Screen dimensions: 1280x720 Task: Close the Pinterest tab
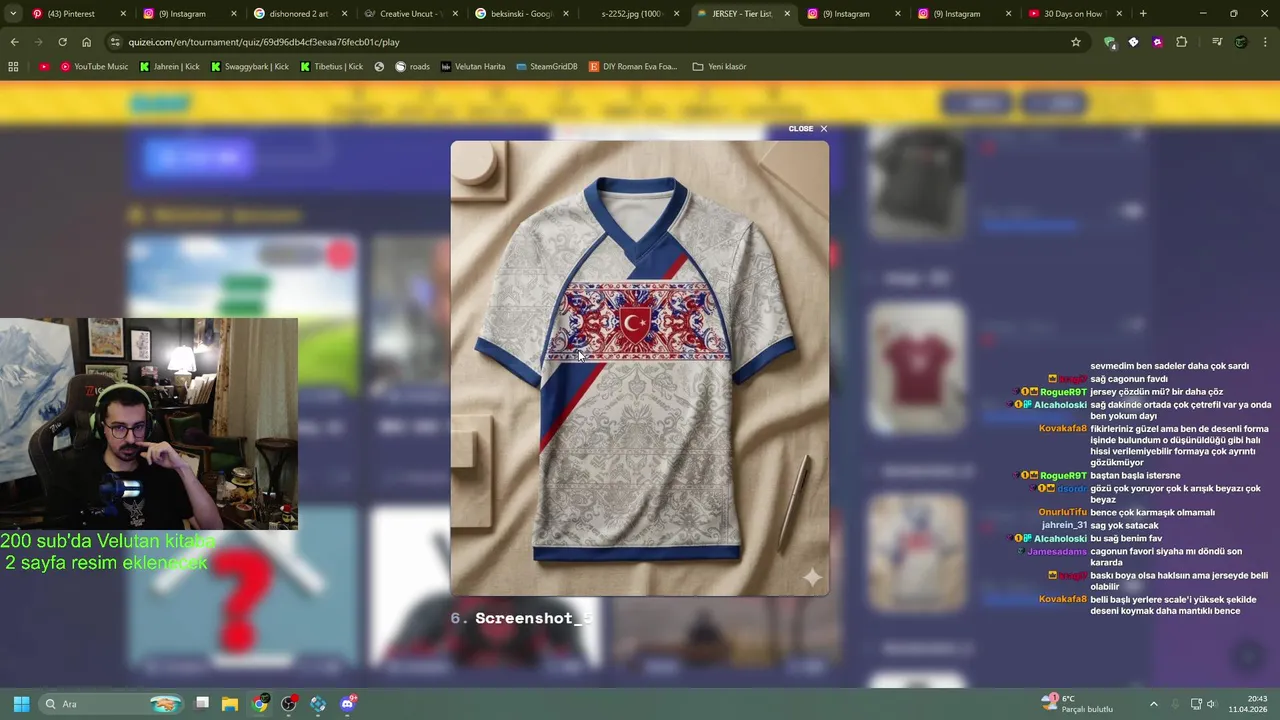(123, 14)
